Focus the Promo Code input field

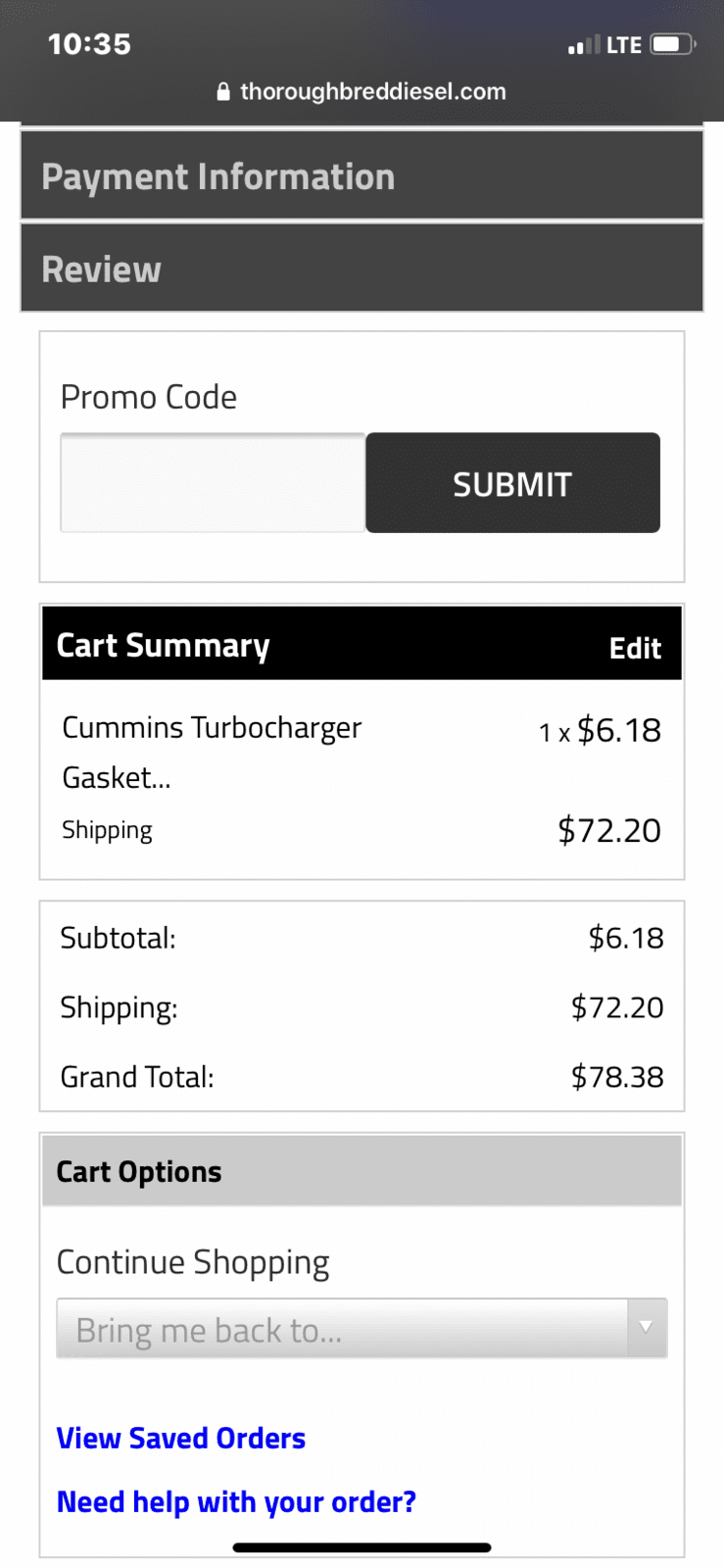click(x=213, y=483)
